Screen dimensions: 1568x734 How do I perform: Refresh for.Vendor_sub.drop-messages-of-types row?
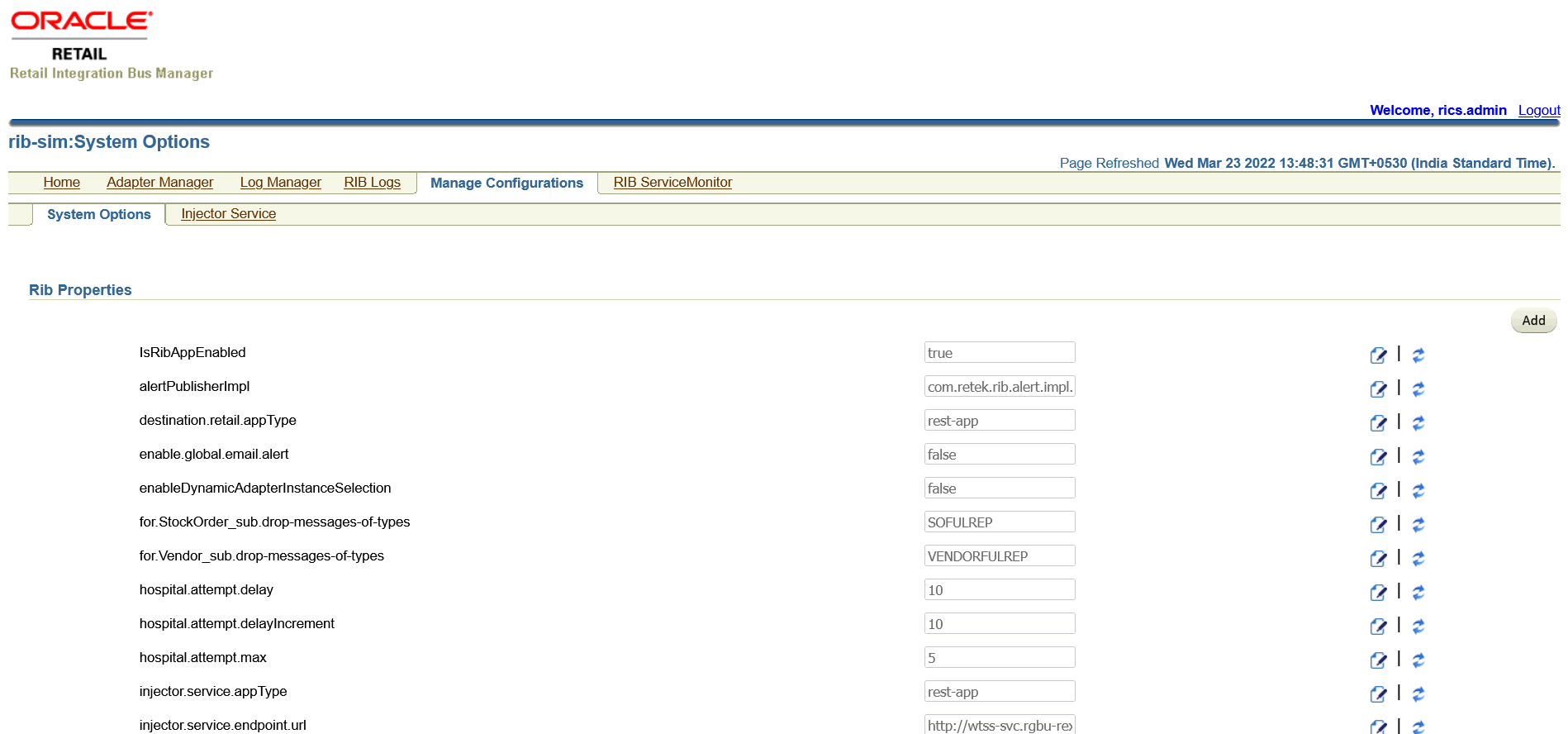coord(1418,559)
